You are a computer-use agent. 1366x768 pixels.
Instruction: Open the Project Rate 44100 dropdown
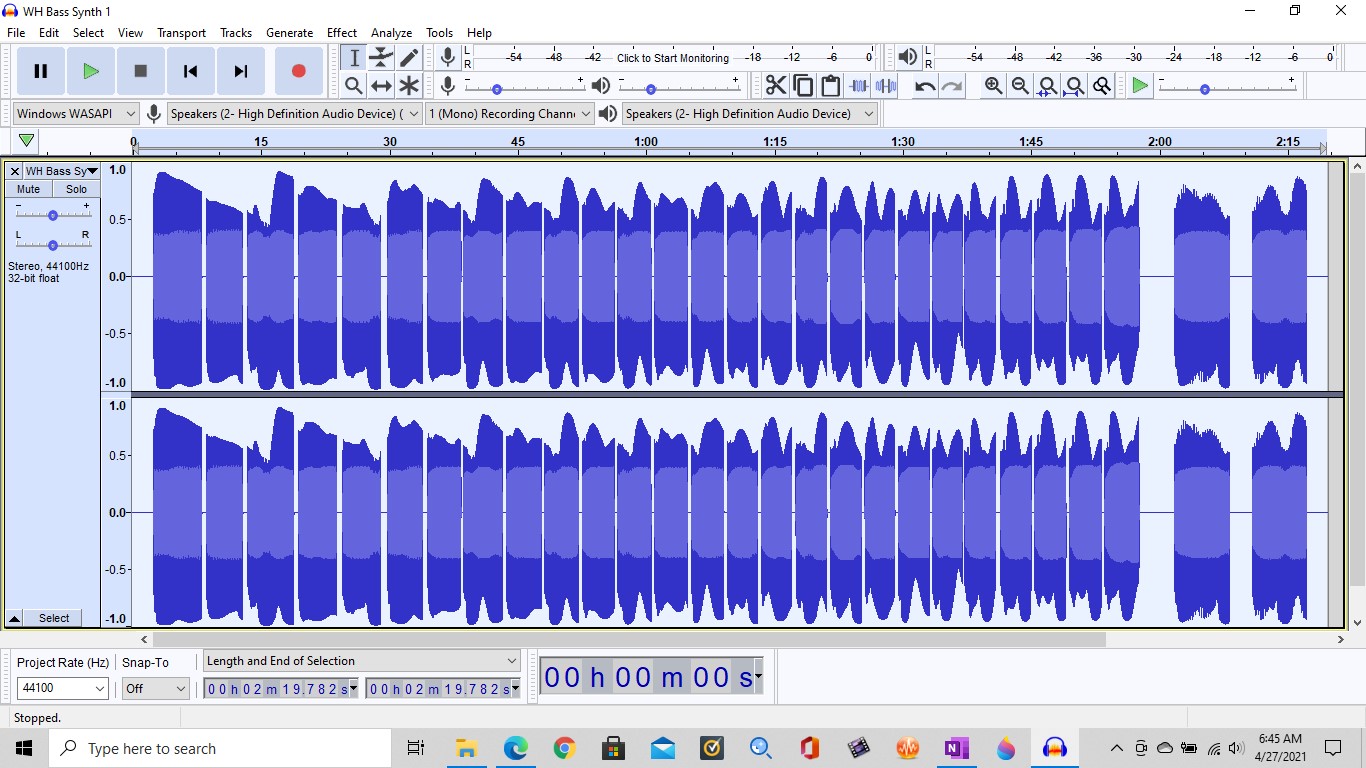pos(63,688)
